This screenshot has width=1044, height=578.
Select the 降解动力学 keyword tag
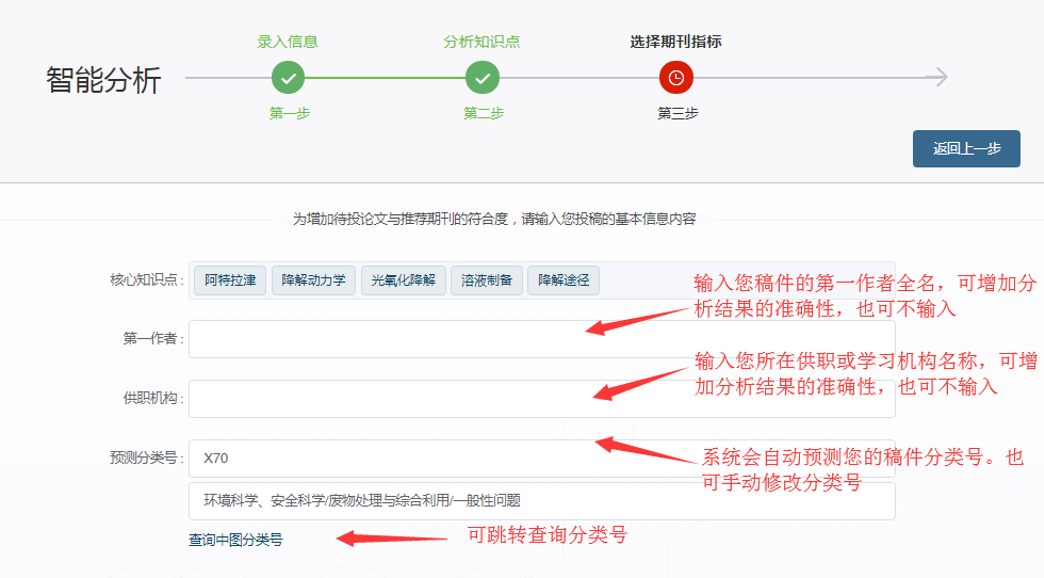point(313,281)
